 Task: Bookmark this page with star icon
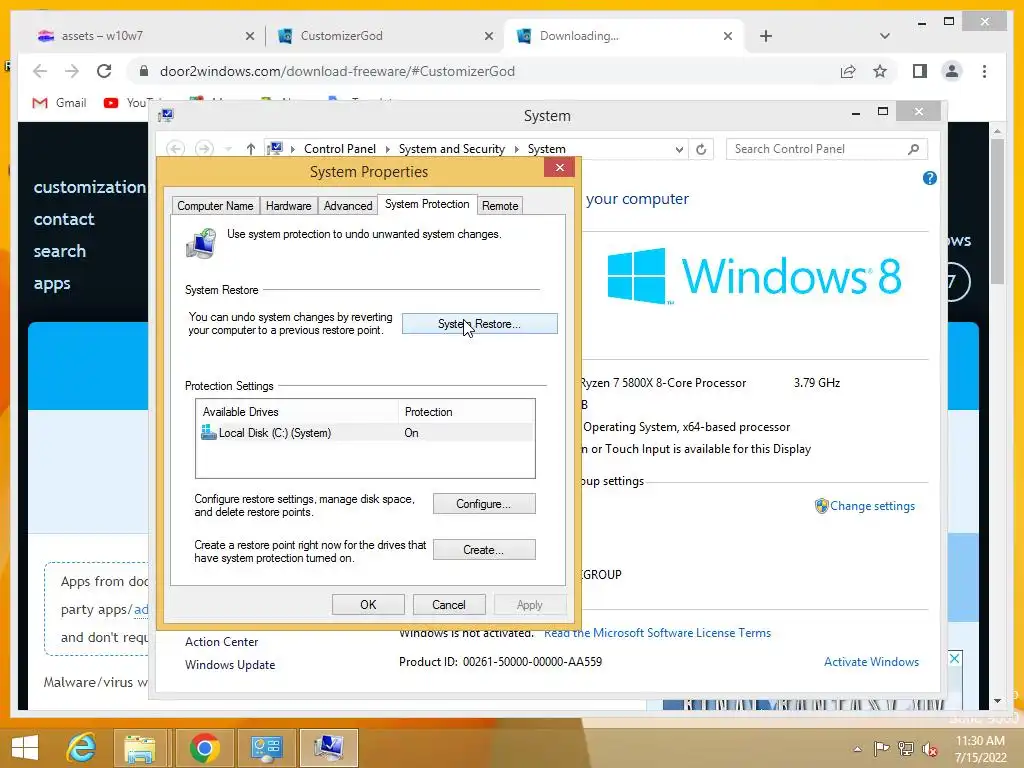click(x=880, y=71)
